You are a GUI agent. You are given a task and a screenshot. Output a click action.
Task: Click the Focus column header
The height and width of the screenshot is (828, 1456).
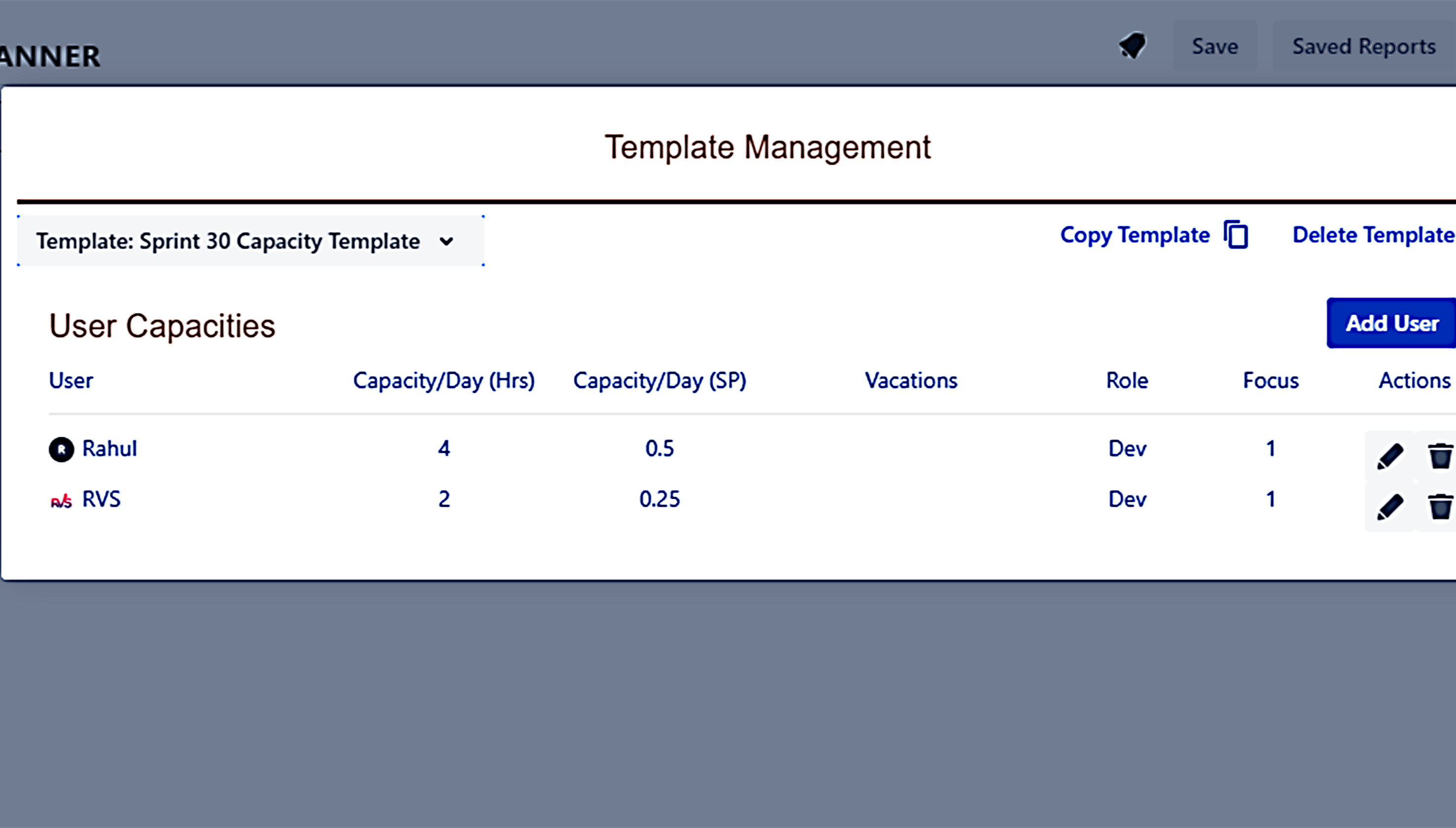1270,380
